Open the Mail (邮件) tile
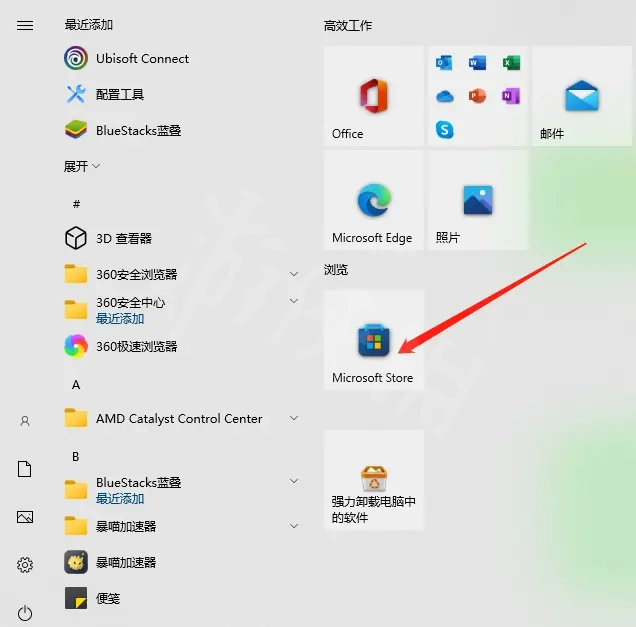Viewport: 636px width, 627px height. point(581,96)
